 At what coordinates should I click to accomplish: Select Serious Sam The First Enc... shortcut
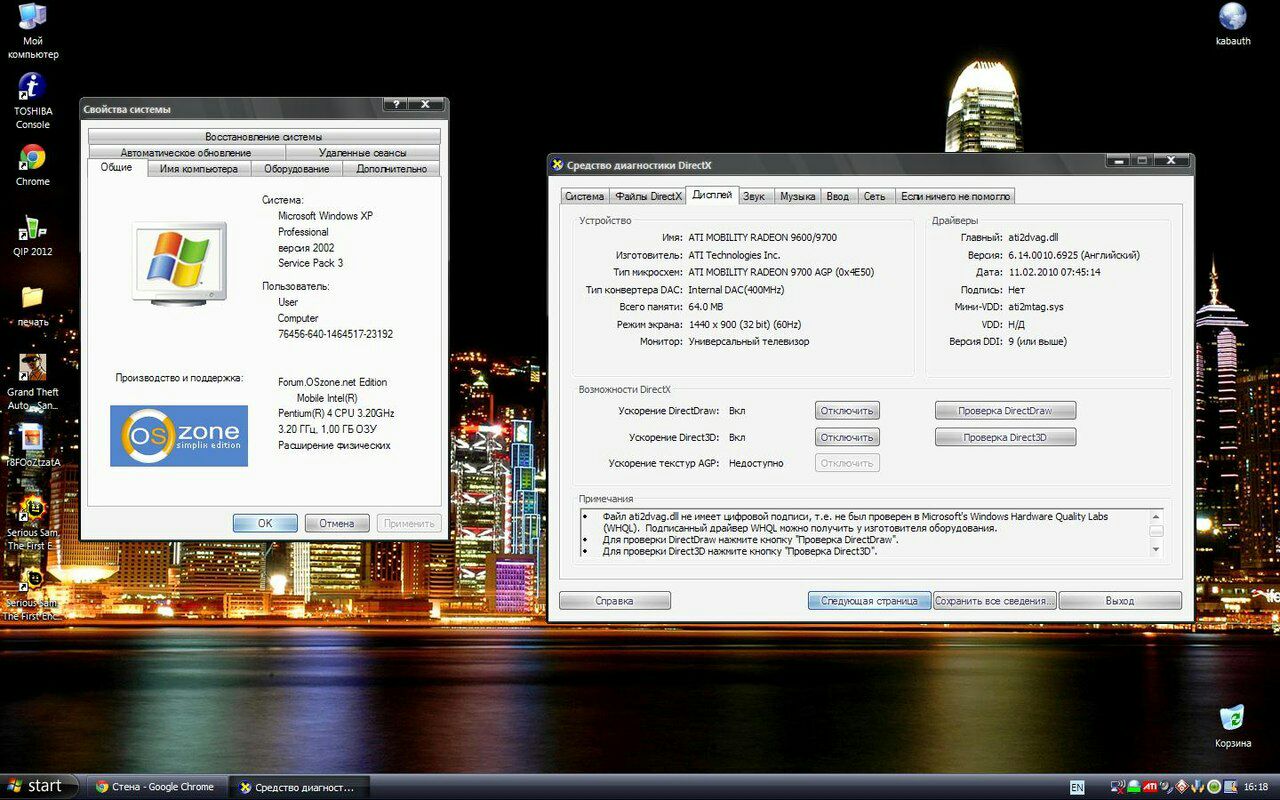pyautogui.click(x=33, y=594)
